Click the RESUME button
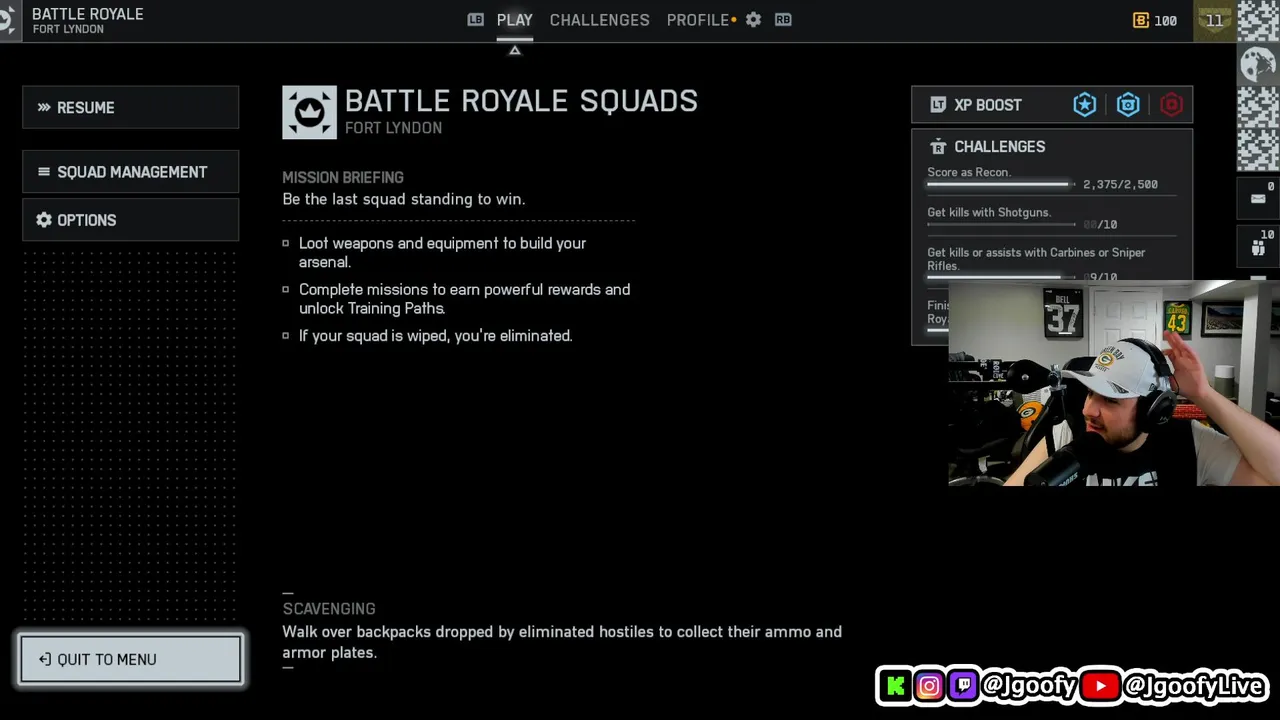The width and height of the screenshot is (1280, 720). (130, 107)
